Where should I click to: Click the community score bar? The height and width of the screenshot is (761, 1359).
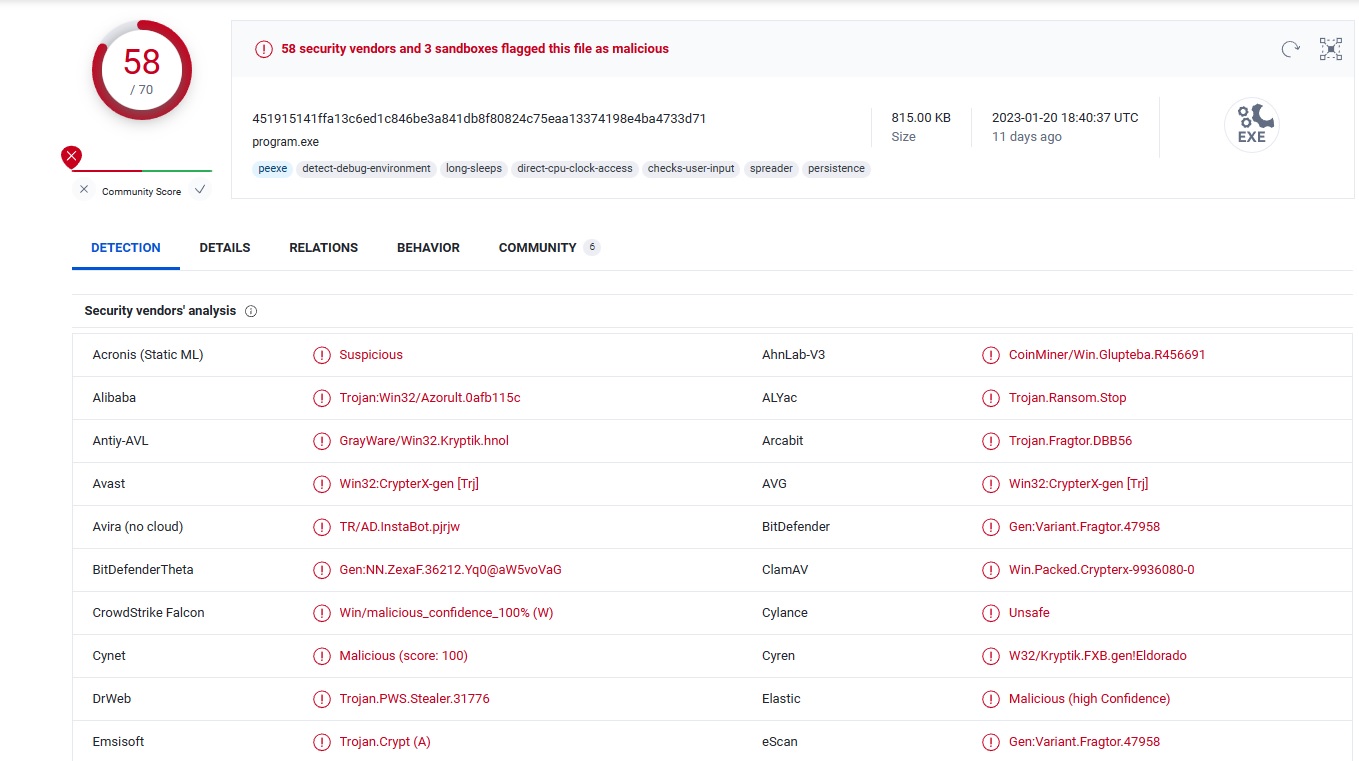141,171
